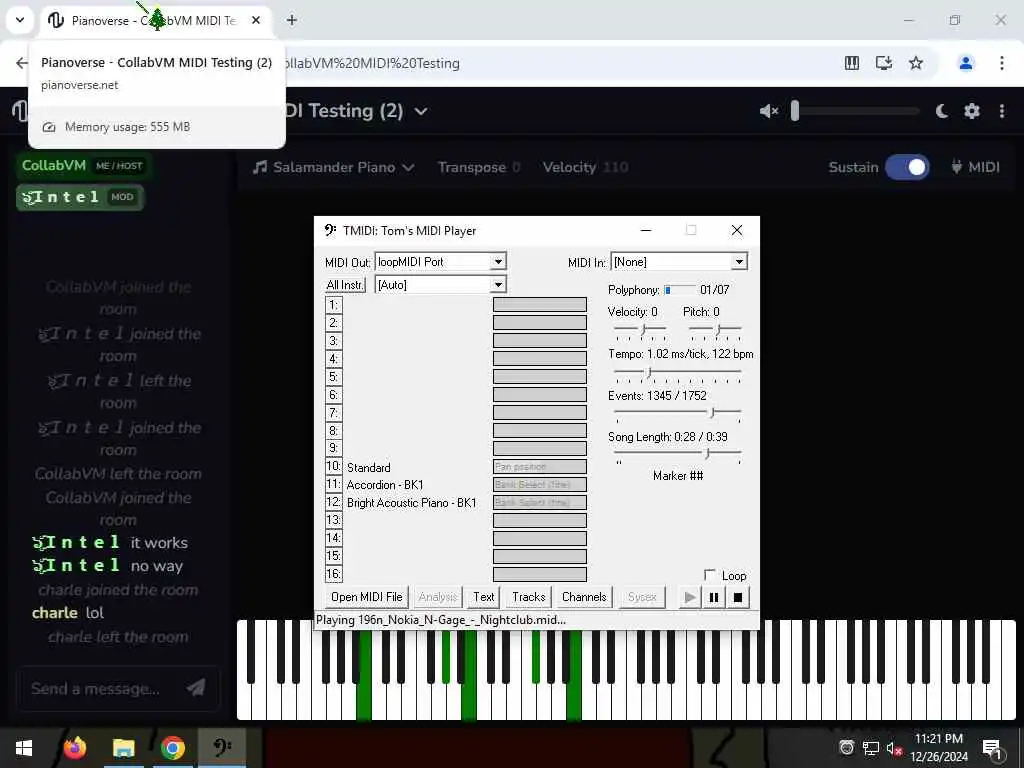
Task: Click the install app icon in address bar
Action: [x=884, y=63]
